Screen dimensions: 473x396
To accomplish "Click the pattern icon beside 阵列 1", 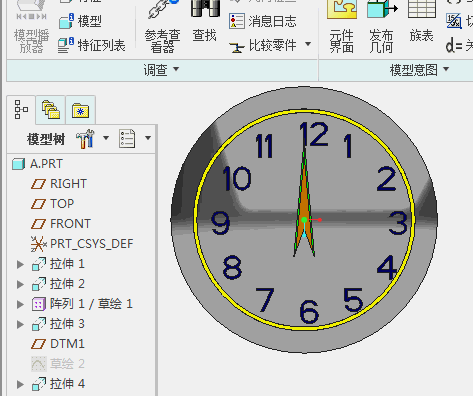I will (x=39, y=304).
